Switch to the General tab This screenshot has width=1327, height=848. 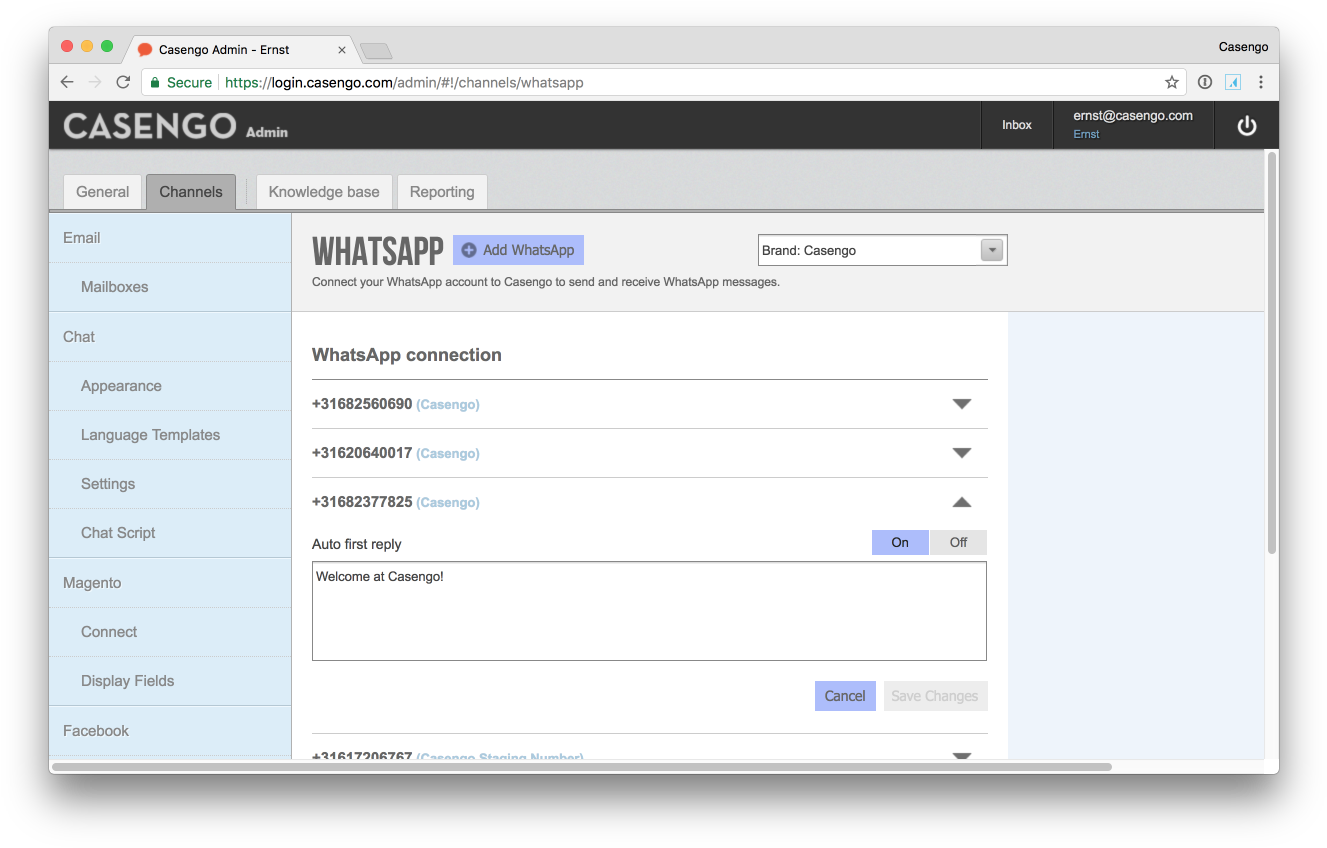tap(103, 192)
